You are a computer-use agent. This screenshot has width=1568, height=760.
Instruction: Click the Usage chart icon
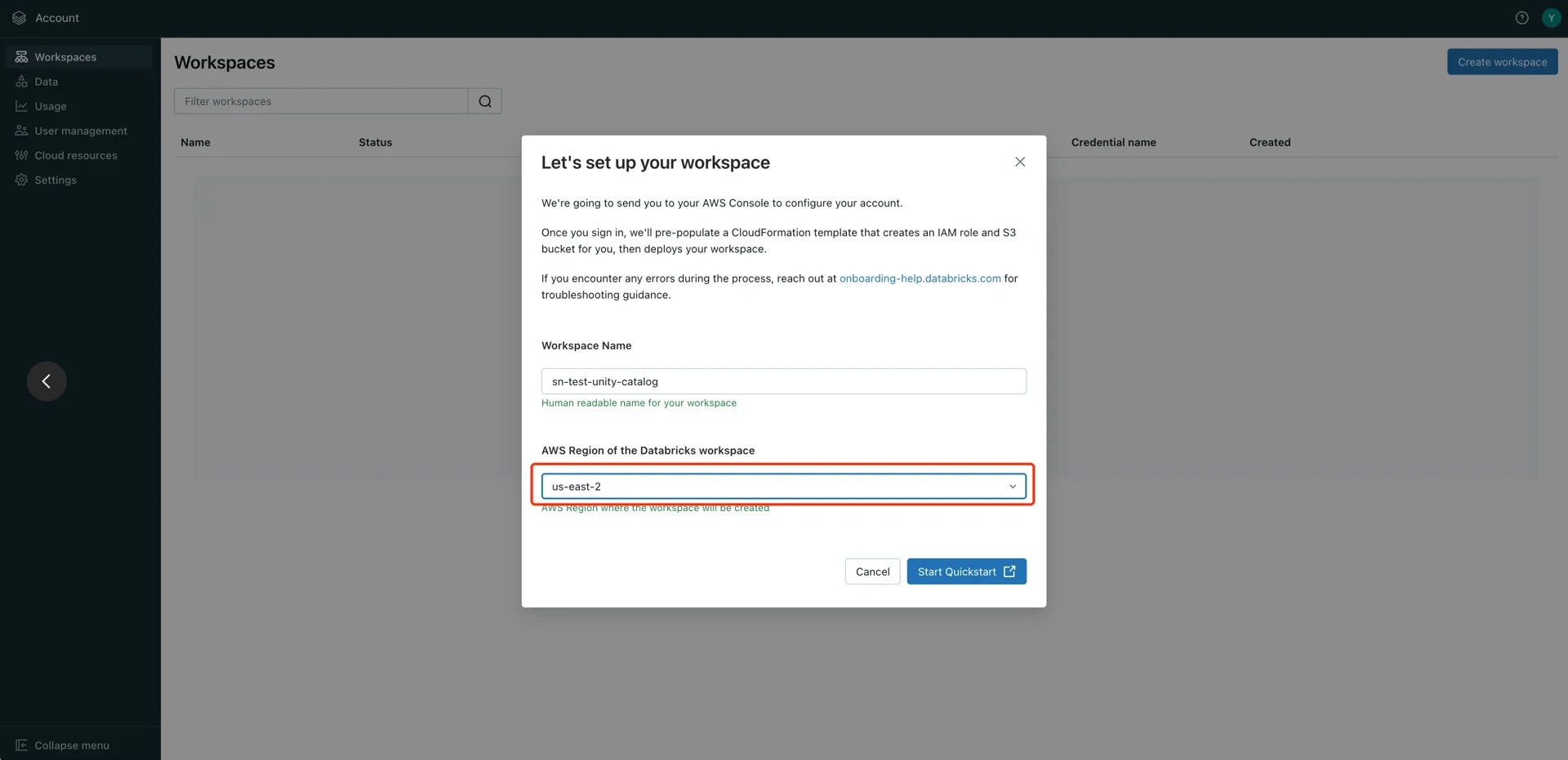(x=21, y=106)
